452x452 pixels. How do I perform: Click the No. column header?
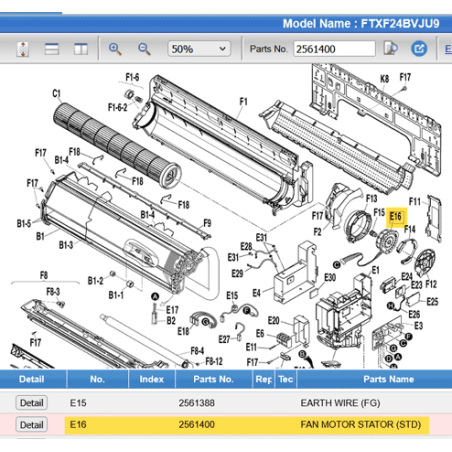97,379
